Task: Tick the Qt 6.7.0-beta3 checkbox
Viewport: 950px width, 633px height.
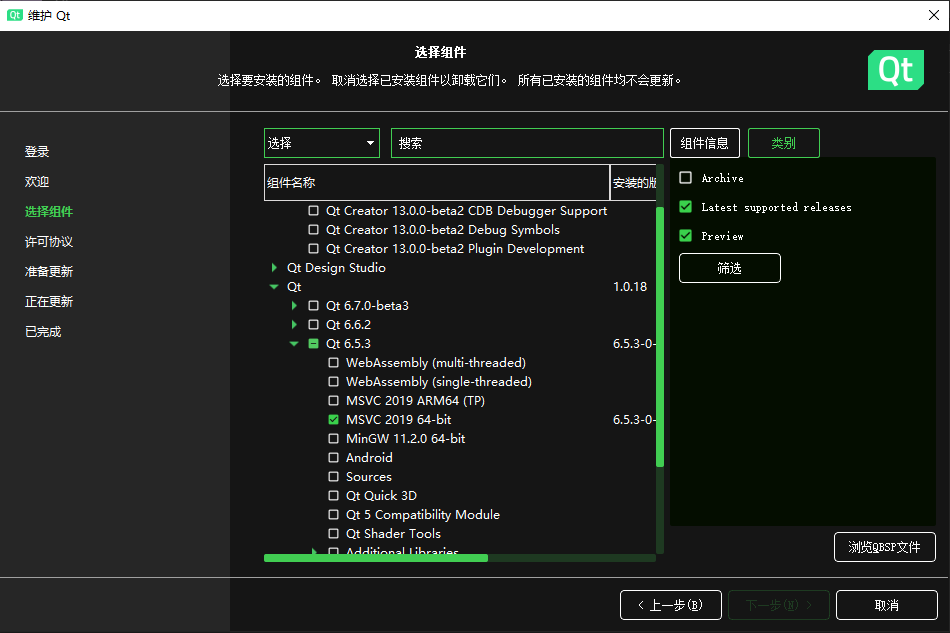Action: [x=313, y=305]
